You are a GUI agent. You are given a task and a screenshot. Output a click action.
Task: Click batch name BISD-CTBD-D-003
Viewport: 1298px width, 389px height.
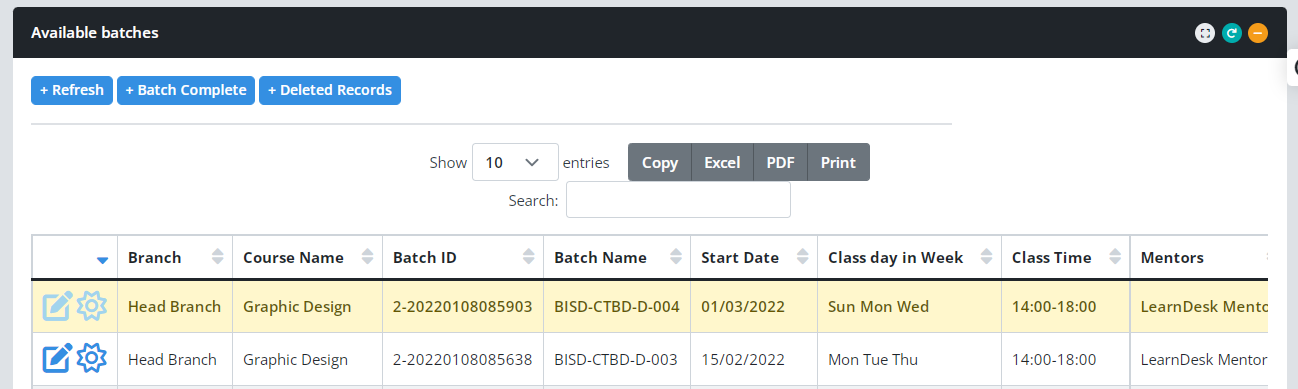tap(616, 359)
